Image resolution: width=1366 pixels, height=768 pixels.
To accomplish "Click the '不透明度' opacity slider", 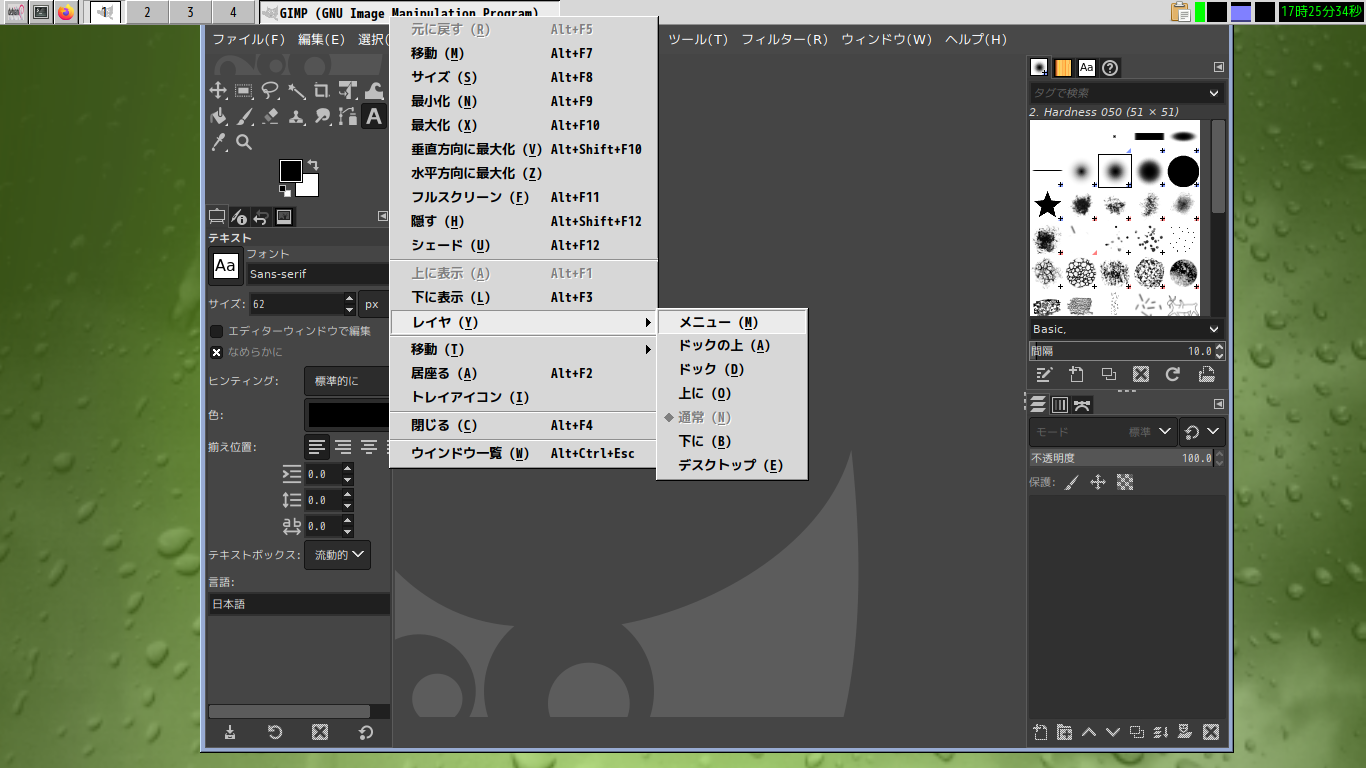I will [x=1120, y=458].
